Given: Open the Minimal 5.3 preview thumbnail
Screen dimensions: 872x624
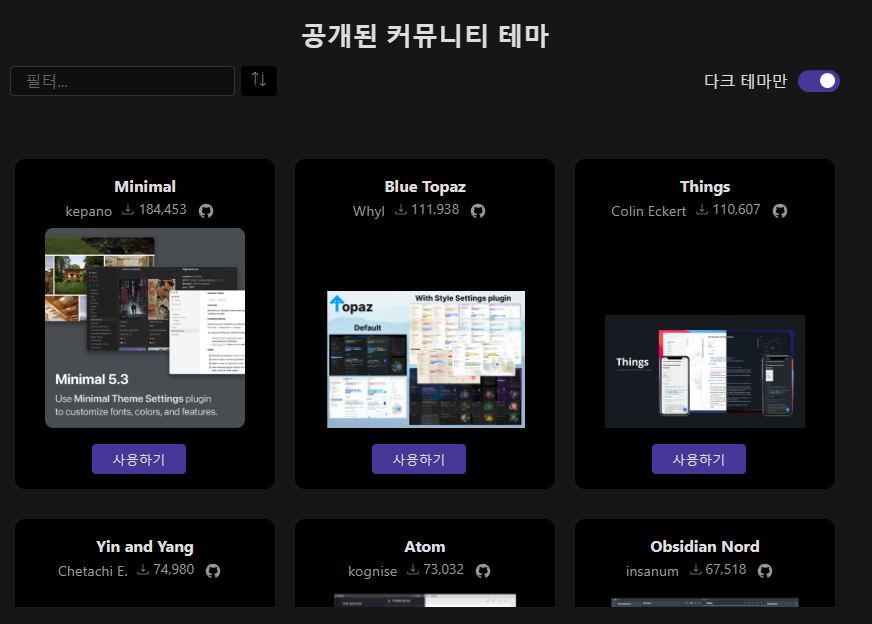Looking at the screenshot, I should coord(145,328).
